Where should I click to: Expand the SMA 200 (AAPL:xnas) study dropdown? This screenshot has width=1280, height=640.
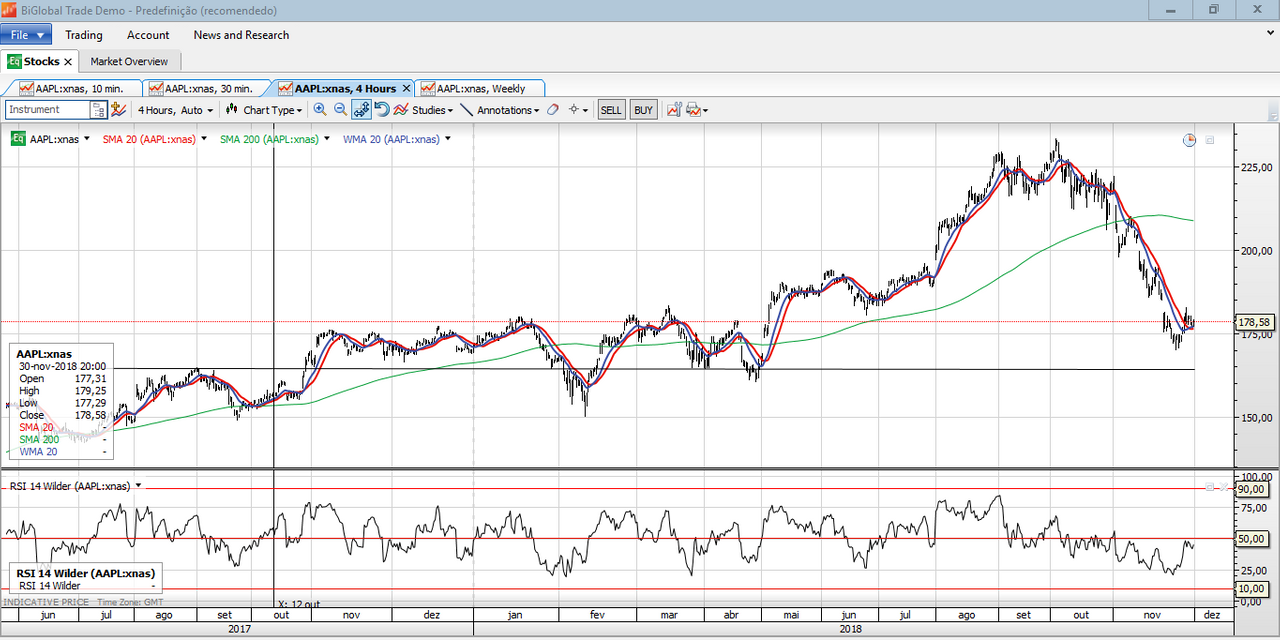[x=326, y=139]
